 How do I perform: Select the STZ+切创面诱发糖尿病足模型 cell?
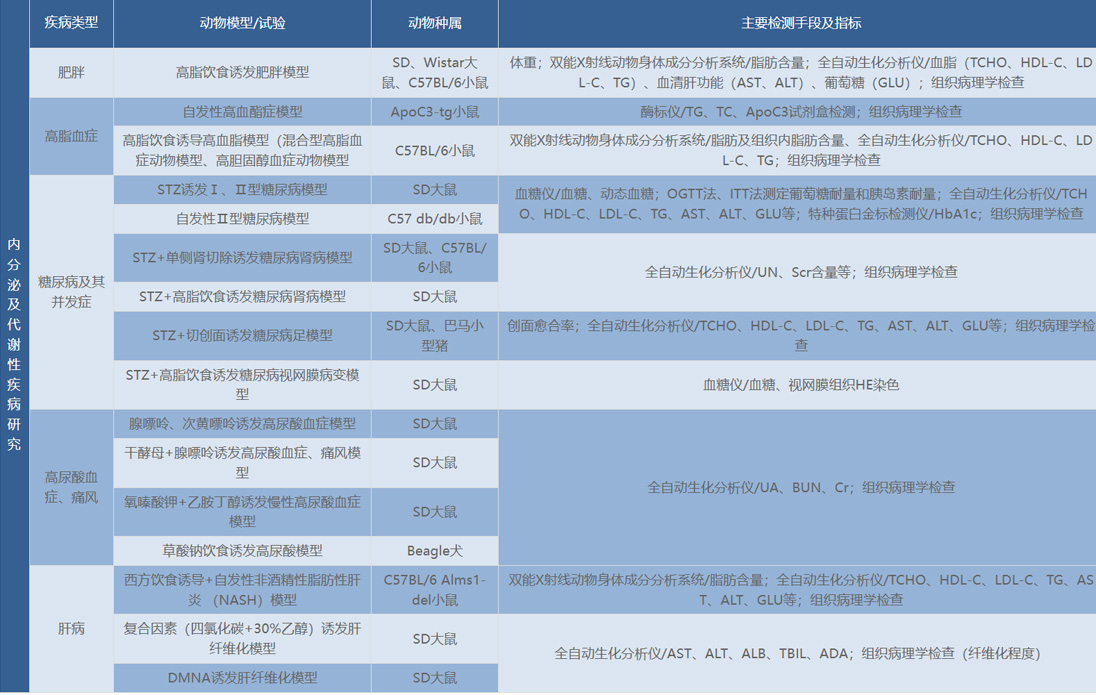pos(242,335)
